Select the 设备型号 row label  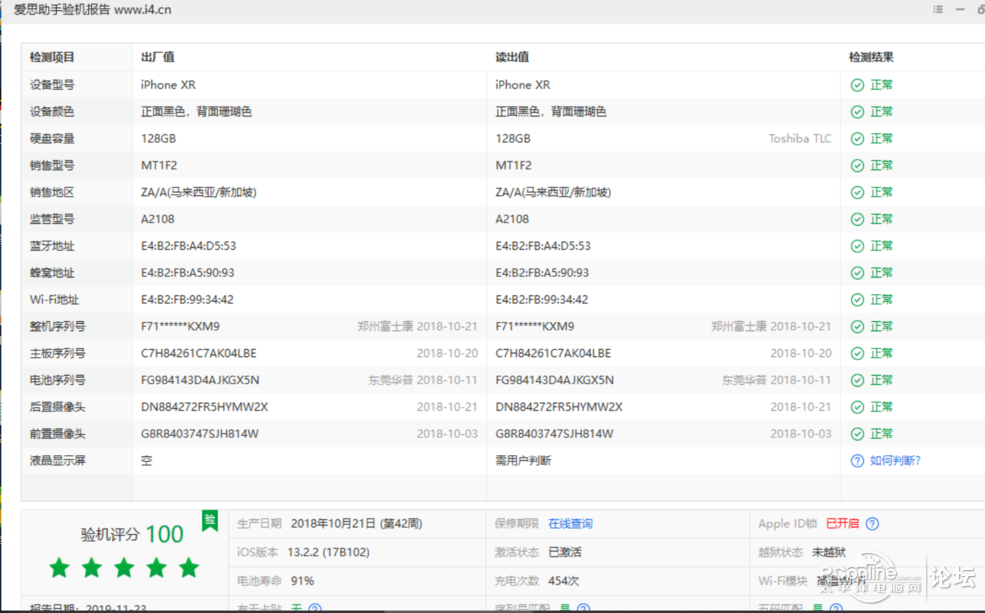point(52,85)
